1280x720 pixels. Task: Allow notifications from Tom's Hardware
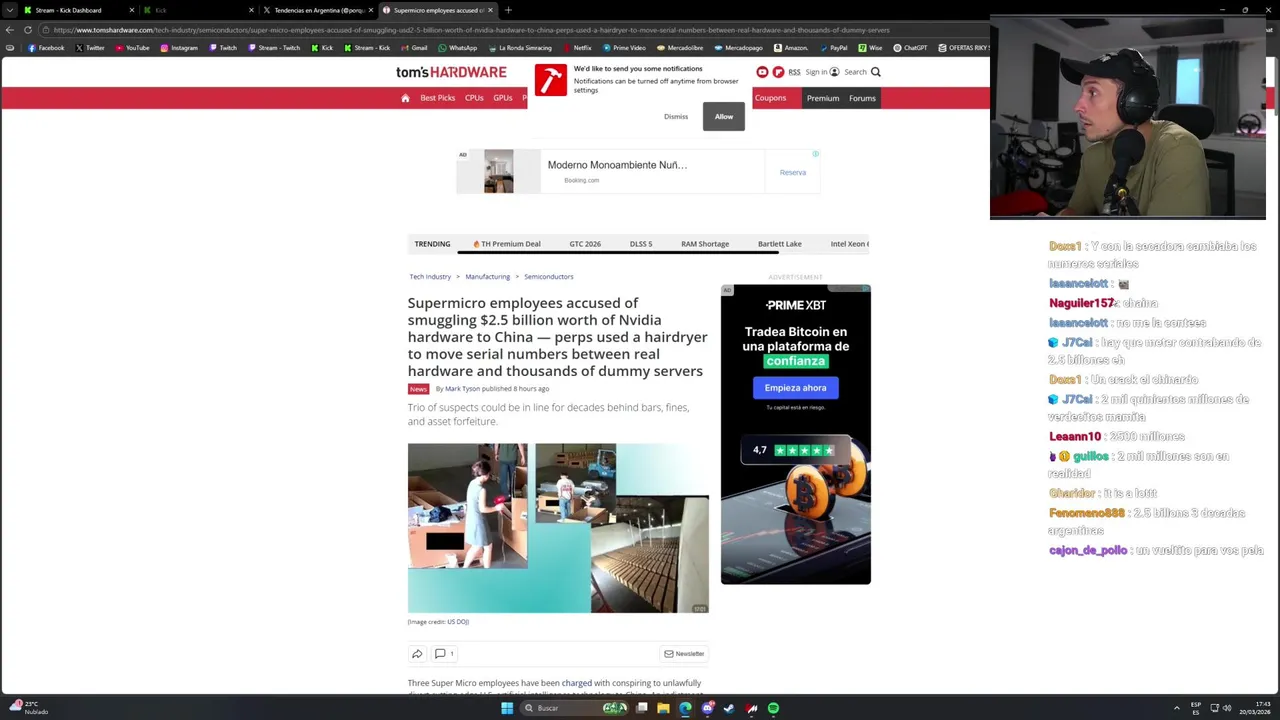click(724, 116)
